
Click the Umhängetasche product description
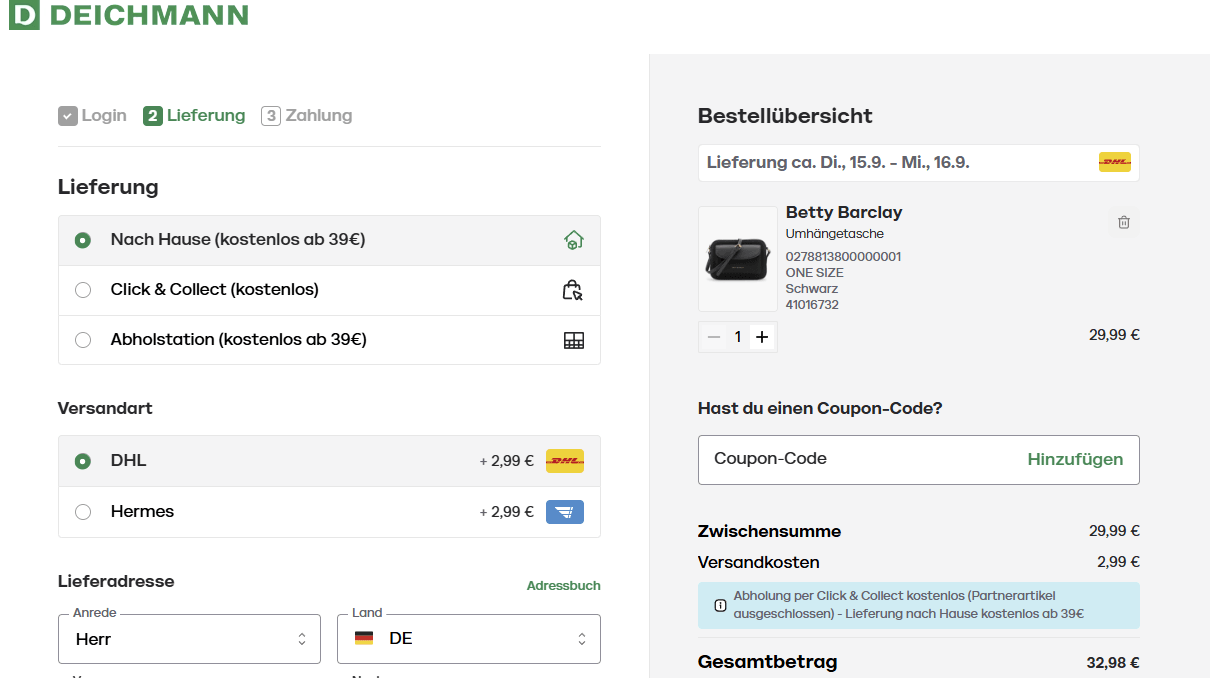835,234
